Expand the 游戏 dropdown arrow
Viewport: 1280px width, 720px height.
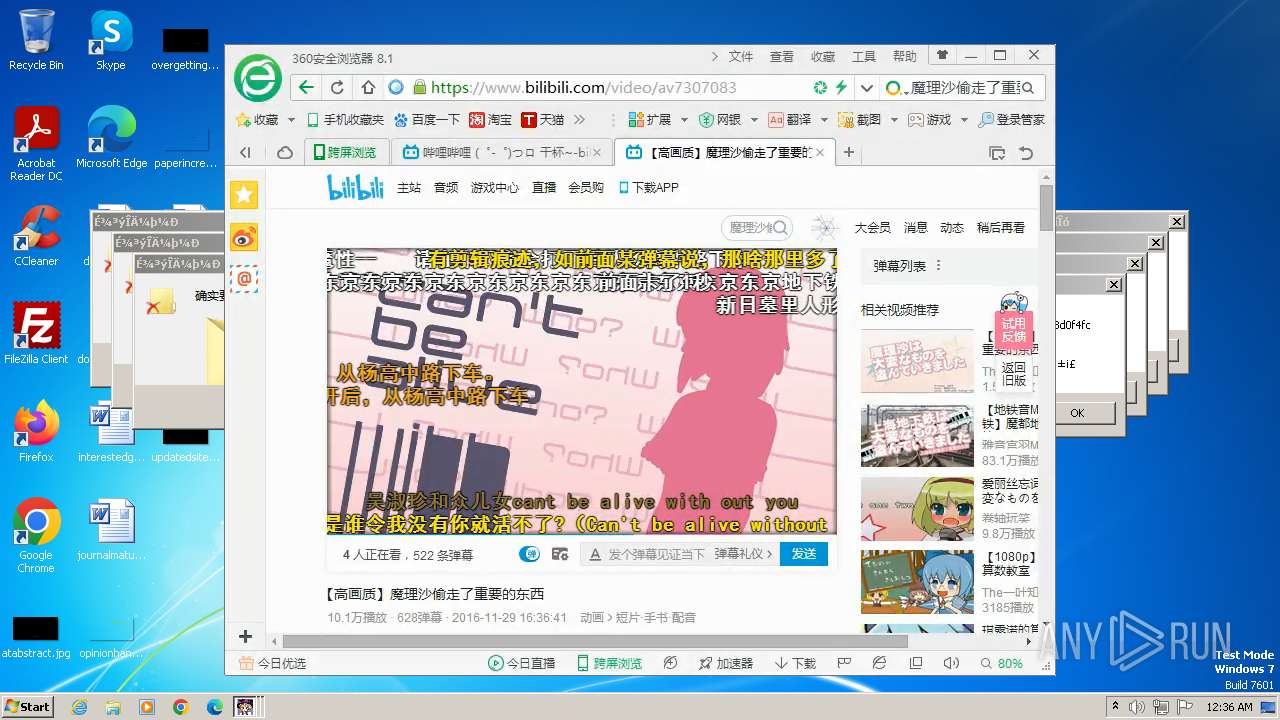(x=964, y=120)
